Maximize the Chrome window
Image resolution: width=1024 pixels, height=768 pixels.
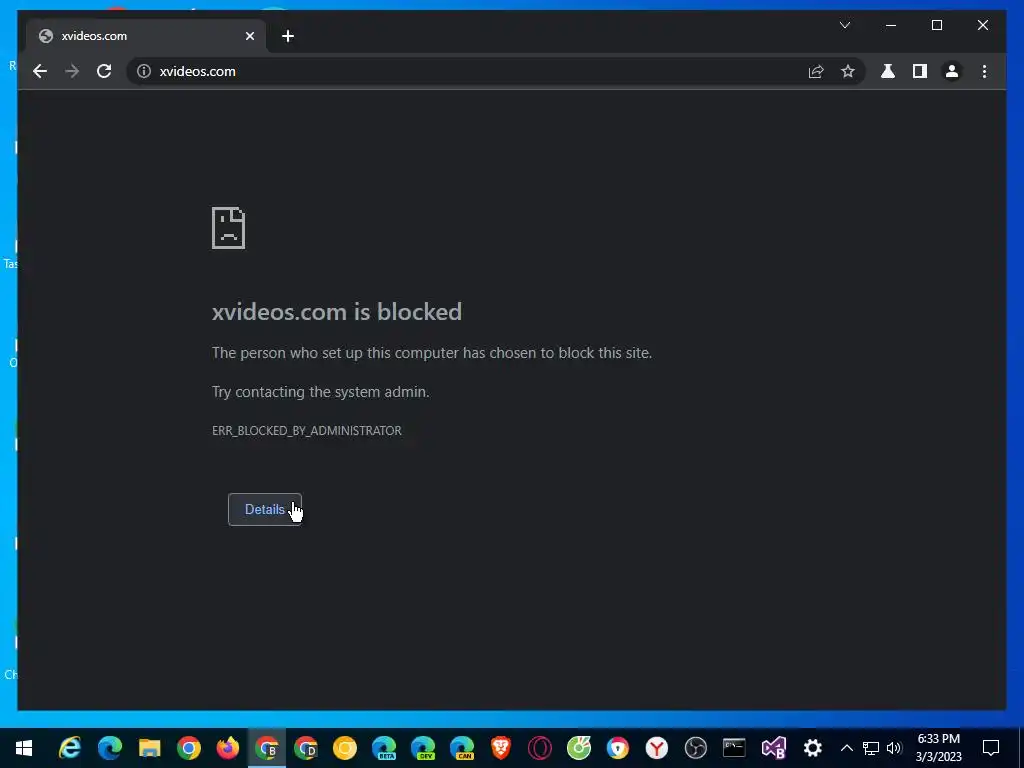936,25
